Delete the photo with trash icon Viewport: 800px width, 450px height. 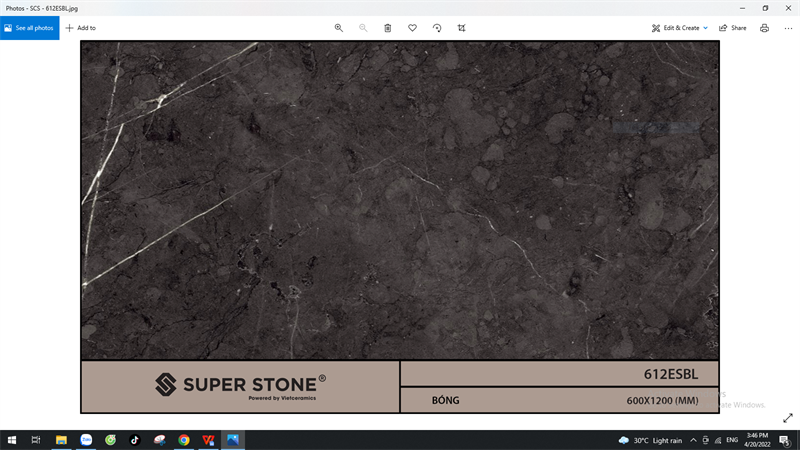[x=388, y=28]
